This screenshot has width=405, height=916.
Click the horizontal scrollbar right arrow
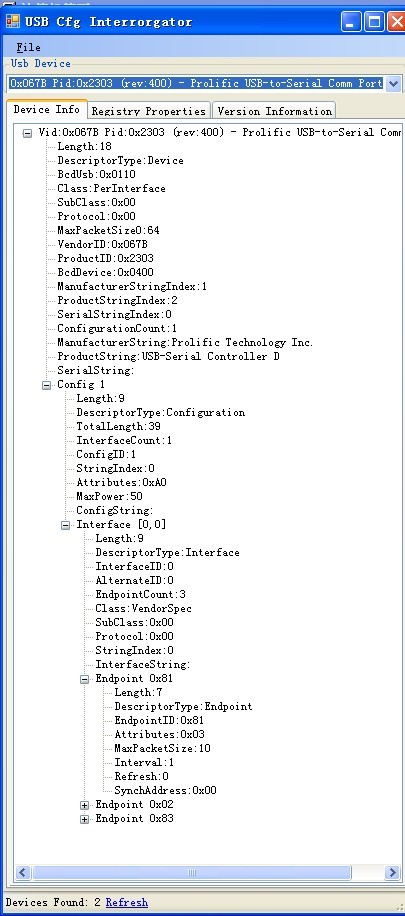392,873
